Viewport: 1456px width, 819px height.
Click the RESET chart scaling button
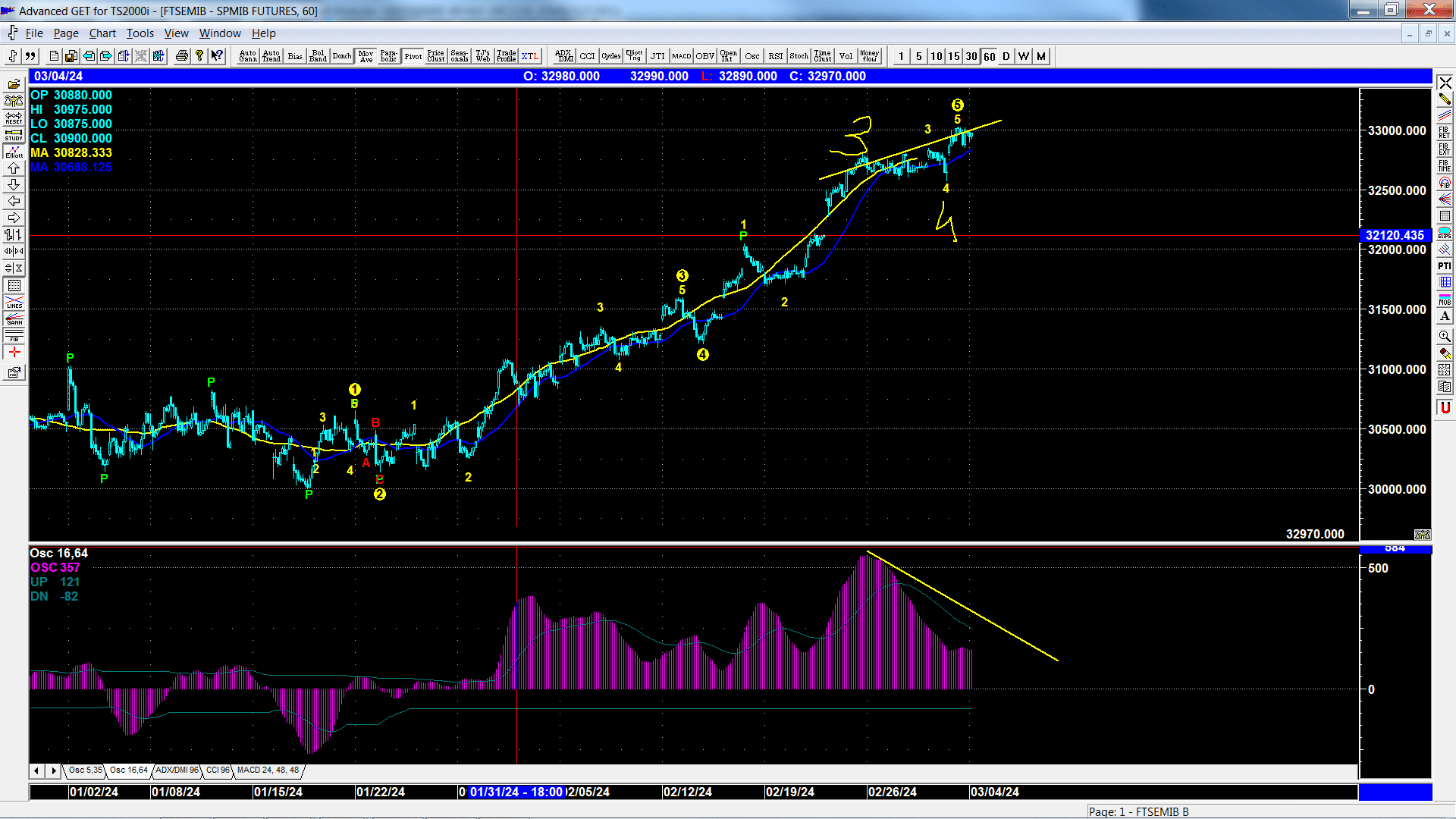(14, 118)
